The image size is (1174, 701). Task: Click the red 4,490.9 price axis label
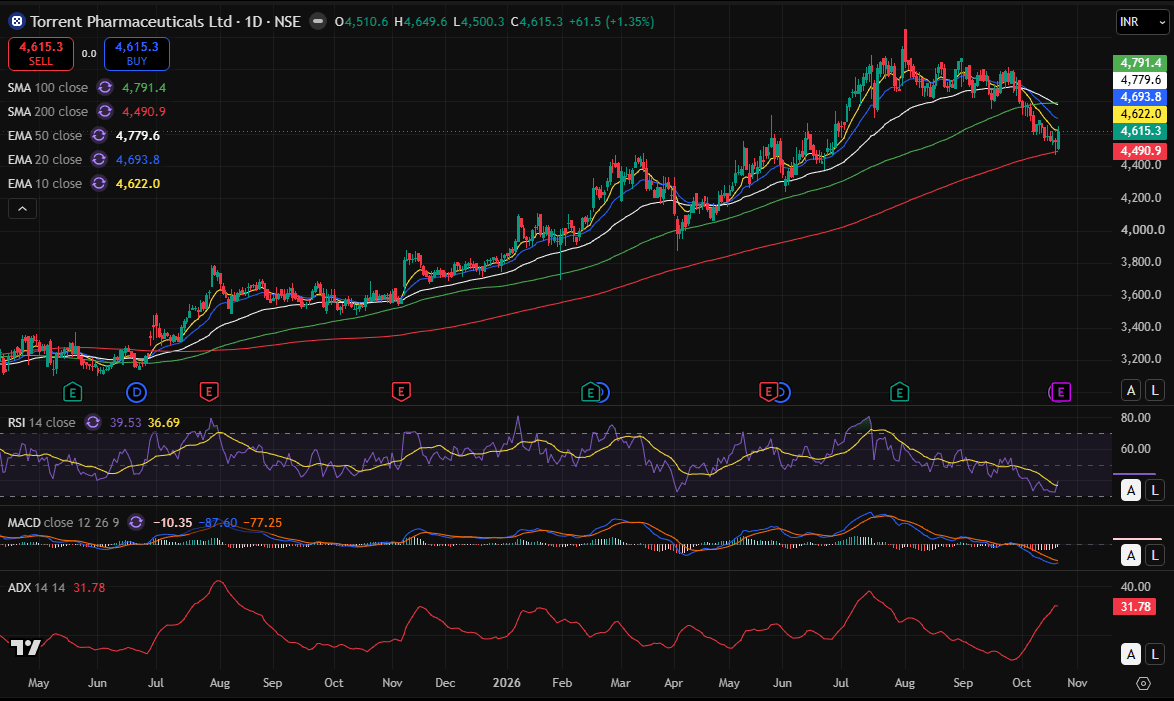(x=1140, y=151)
